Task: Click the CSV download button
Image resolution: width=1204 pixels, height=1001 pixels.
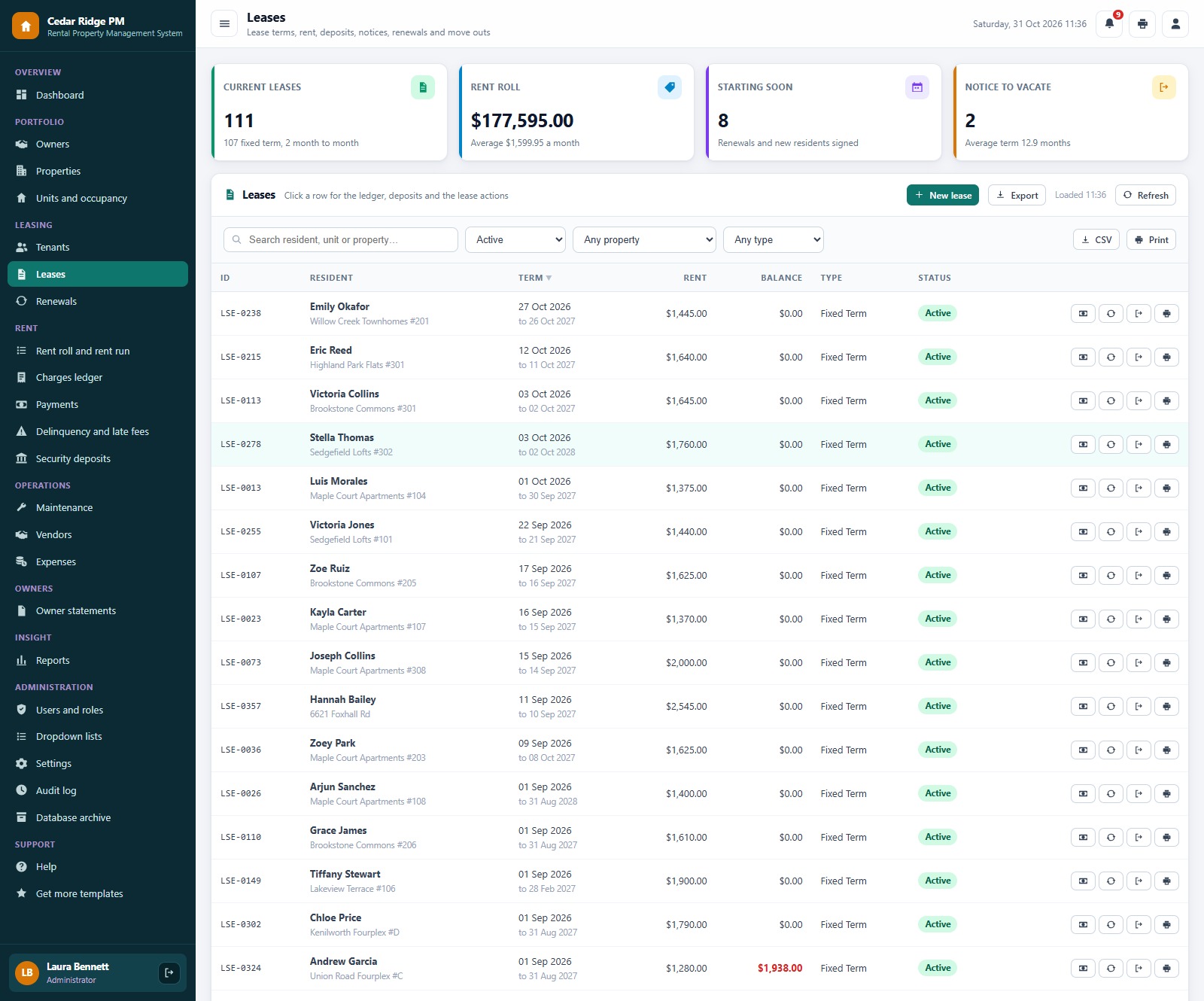Action: coord(1096,239)
